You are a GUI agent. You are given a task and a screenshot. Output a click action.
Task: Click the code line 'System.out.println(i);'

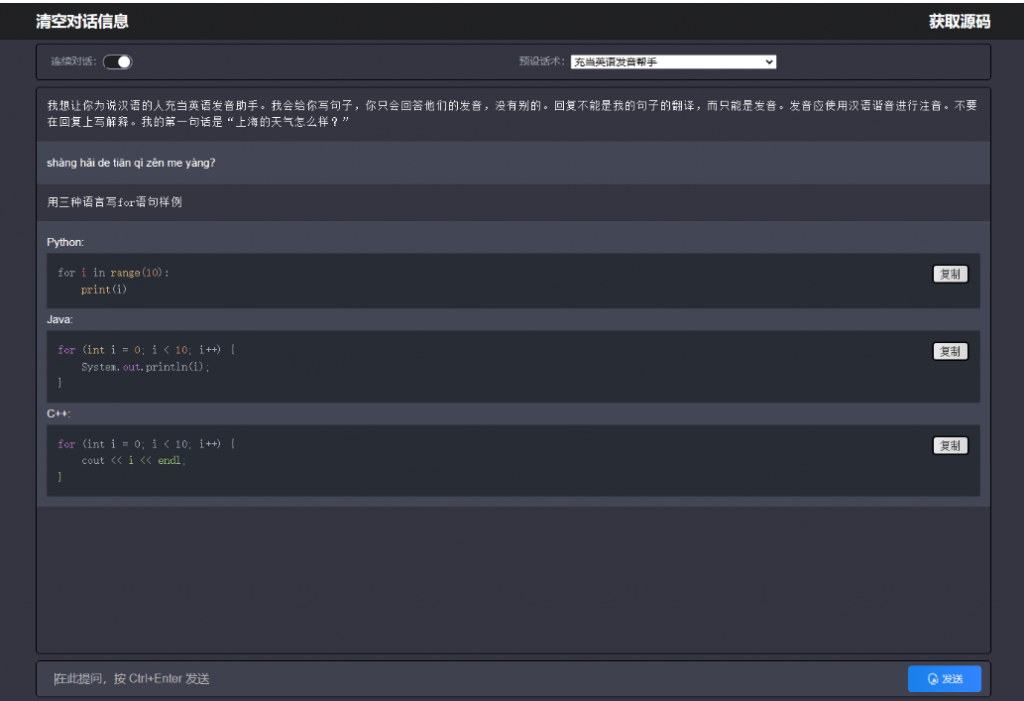(146, 367)
